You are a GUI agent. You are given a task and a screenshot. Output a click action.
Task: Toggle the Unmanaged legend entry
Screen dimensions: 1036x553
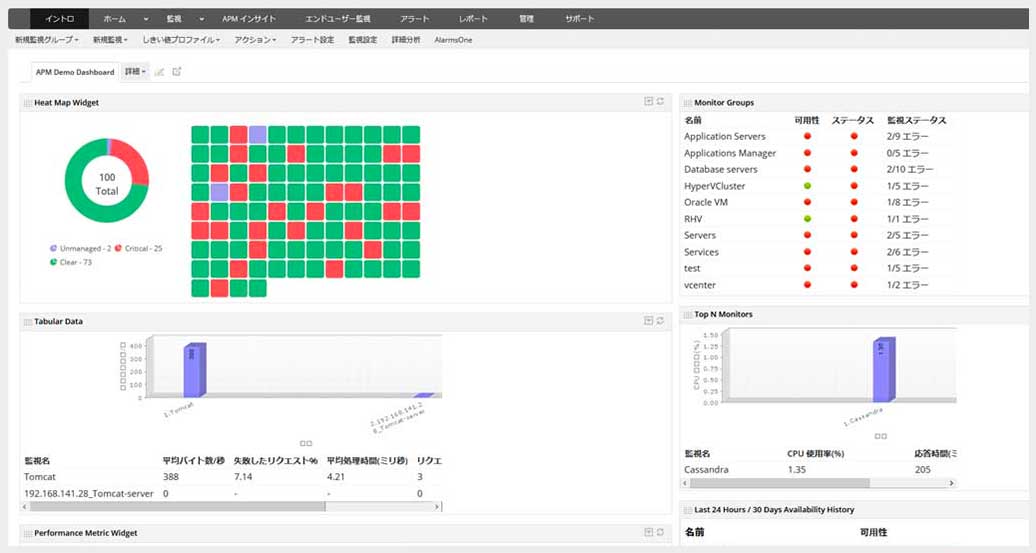81,248
